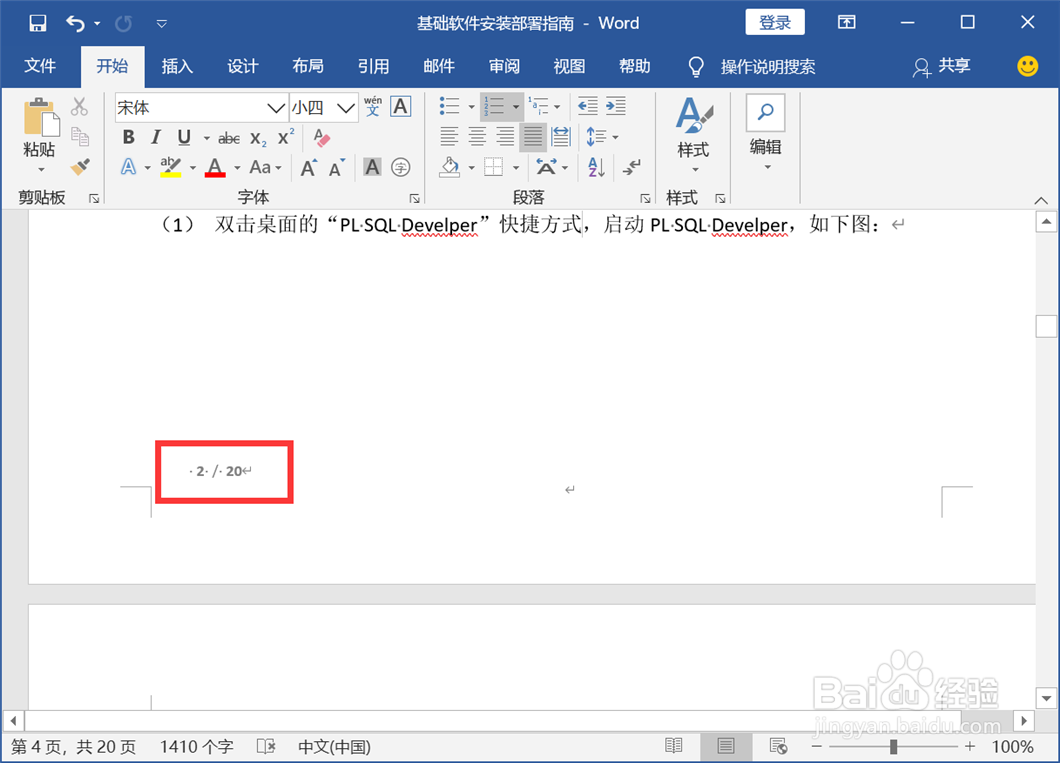
Task: Increase paragraph indent
Action: pyautogui.click(x=616, y=106)
